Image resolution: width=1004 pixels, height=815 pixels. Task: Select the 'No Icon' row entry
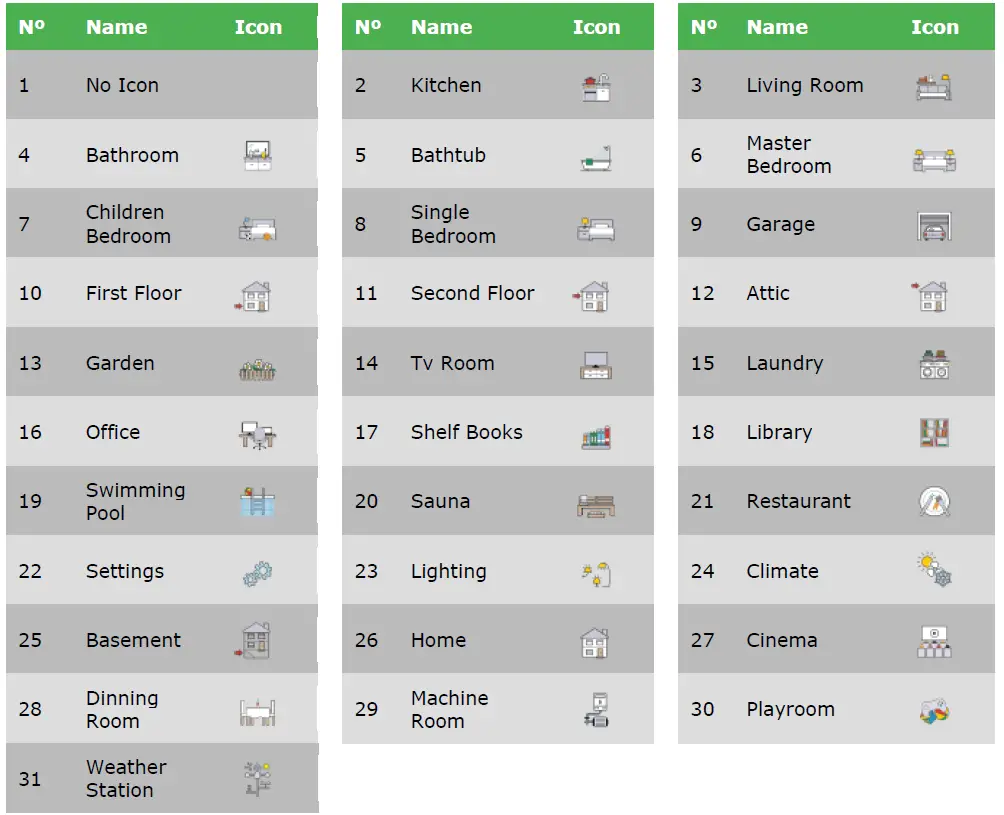pyautogui.click(x=122, y=86)
